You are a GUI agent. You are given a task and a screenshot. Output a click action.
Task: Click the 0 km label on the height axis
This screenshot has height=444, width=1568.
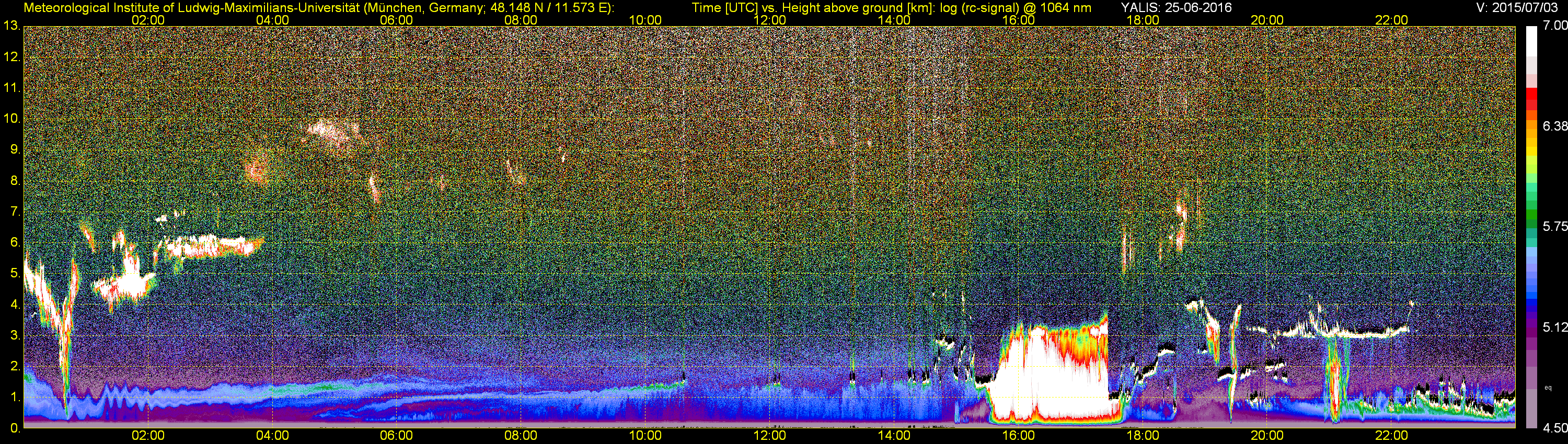(15, 428)
